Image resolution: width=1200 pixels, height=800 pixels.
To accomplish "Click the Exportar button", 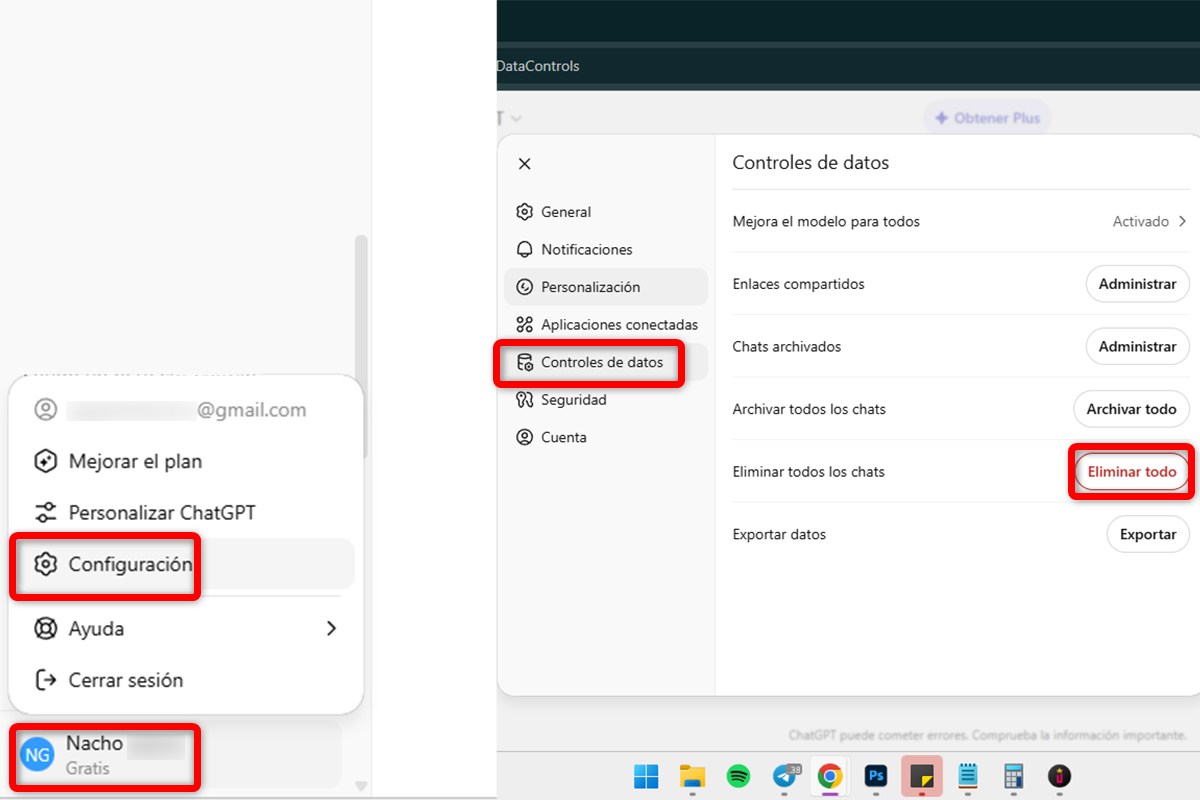I will [x=1148, y=535].
